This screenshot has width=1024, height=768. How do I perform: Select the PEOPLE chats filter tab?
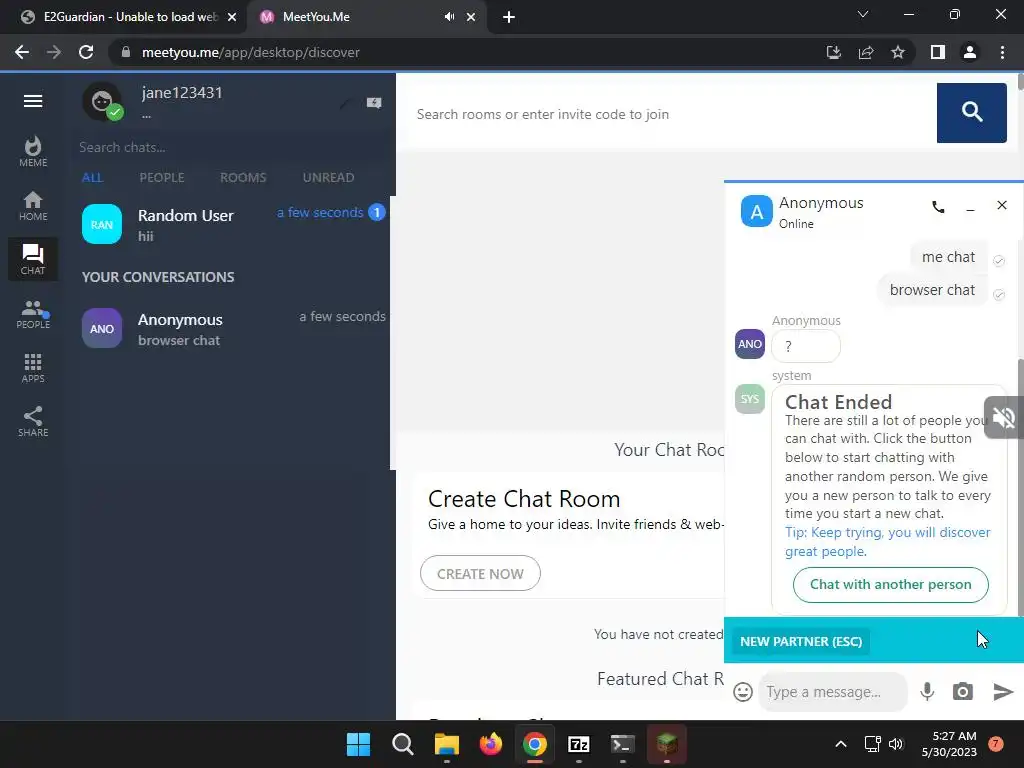pyautogui.click(x=161, y=178)
